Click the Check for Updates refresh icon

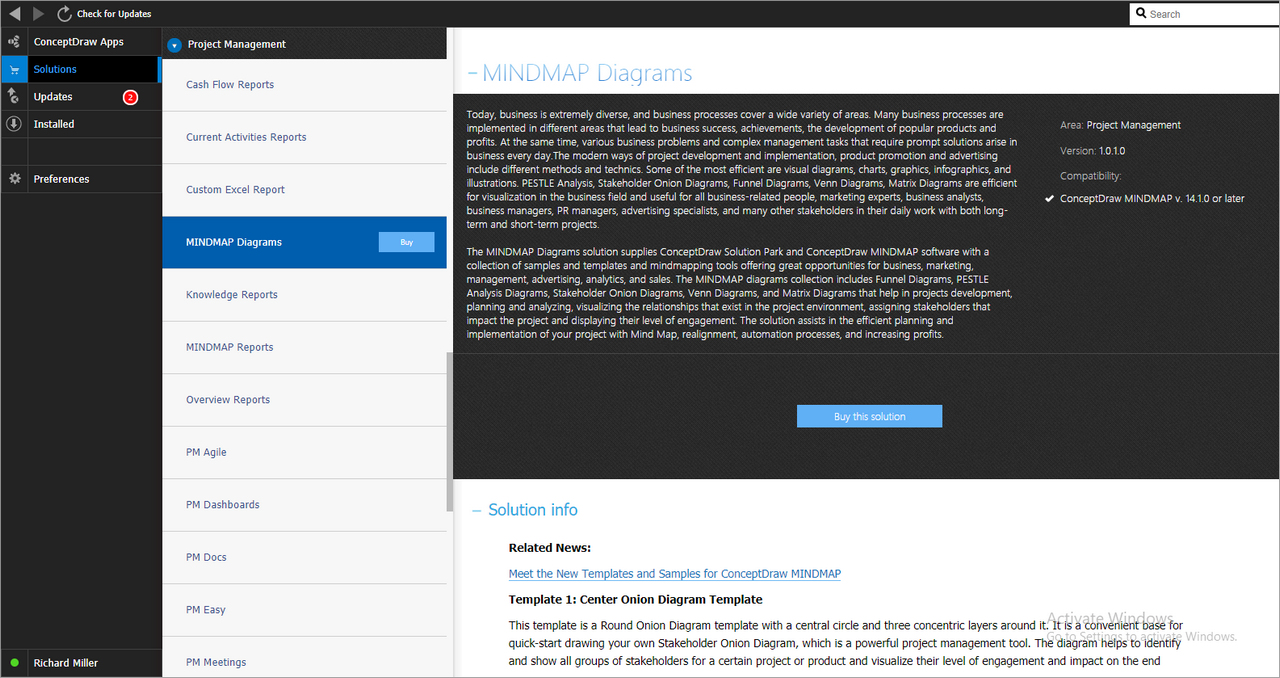pos(65,14)
